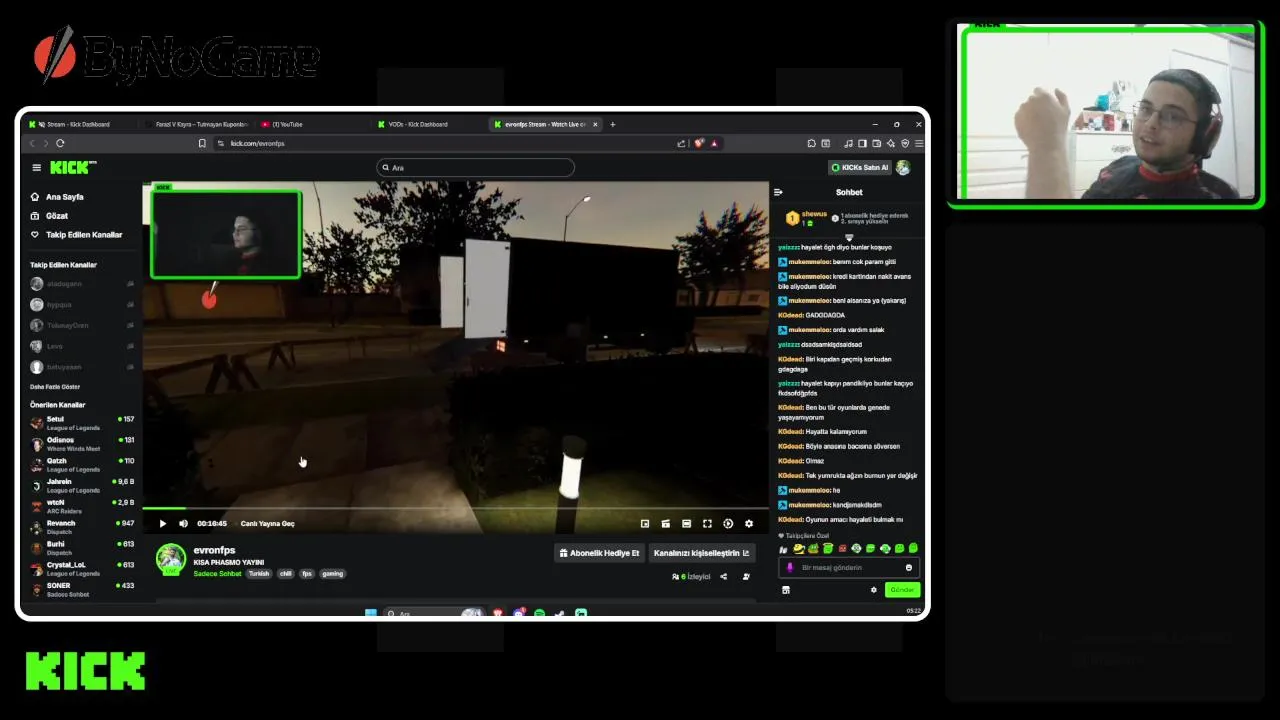Mute the stream volume
This screenshot has height=720, width=1280.
pos(183,523)
